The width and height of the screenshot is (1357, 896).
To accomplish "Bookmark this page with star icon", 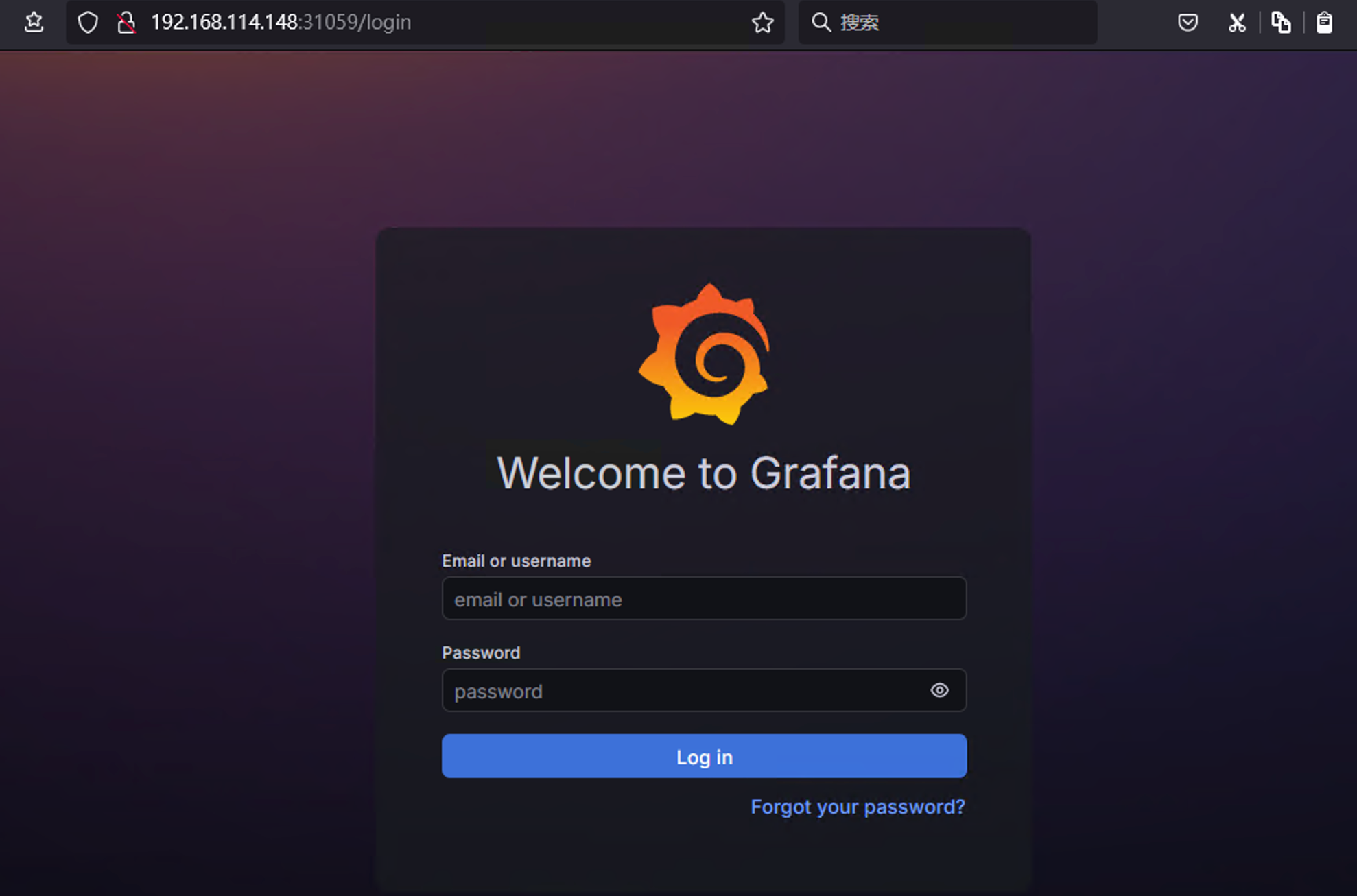I will click(x=762, y=23).
